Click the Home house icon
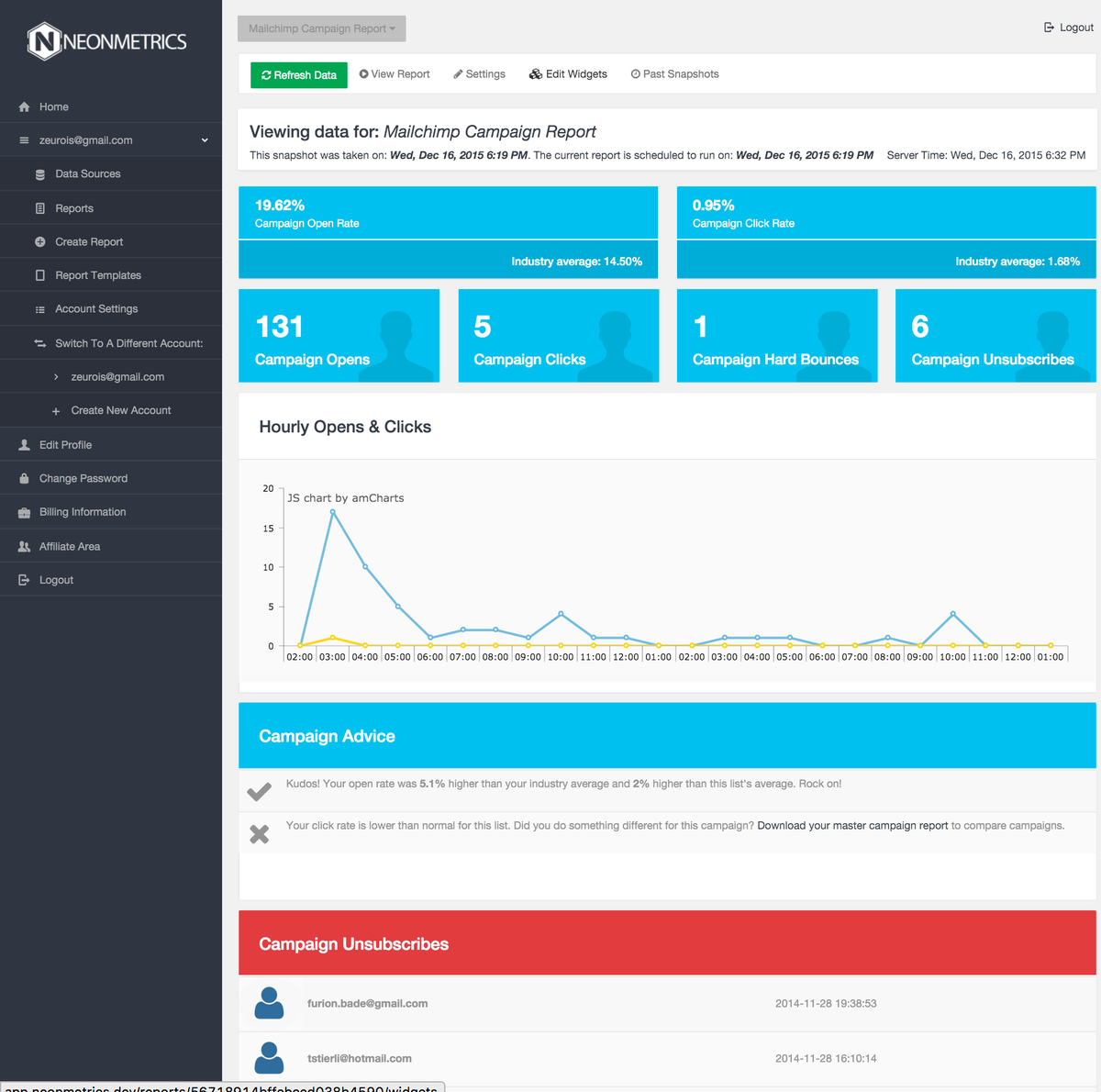This screenshot has height=1092, width=1101. pos(25,106)
